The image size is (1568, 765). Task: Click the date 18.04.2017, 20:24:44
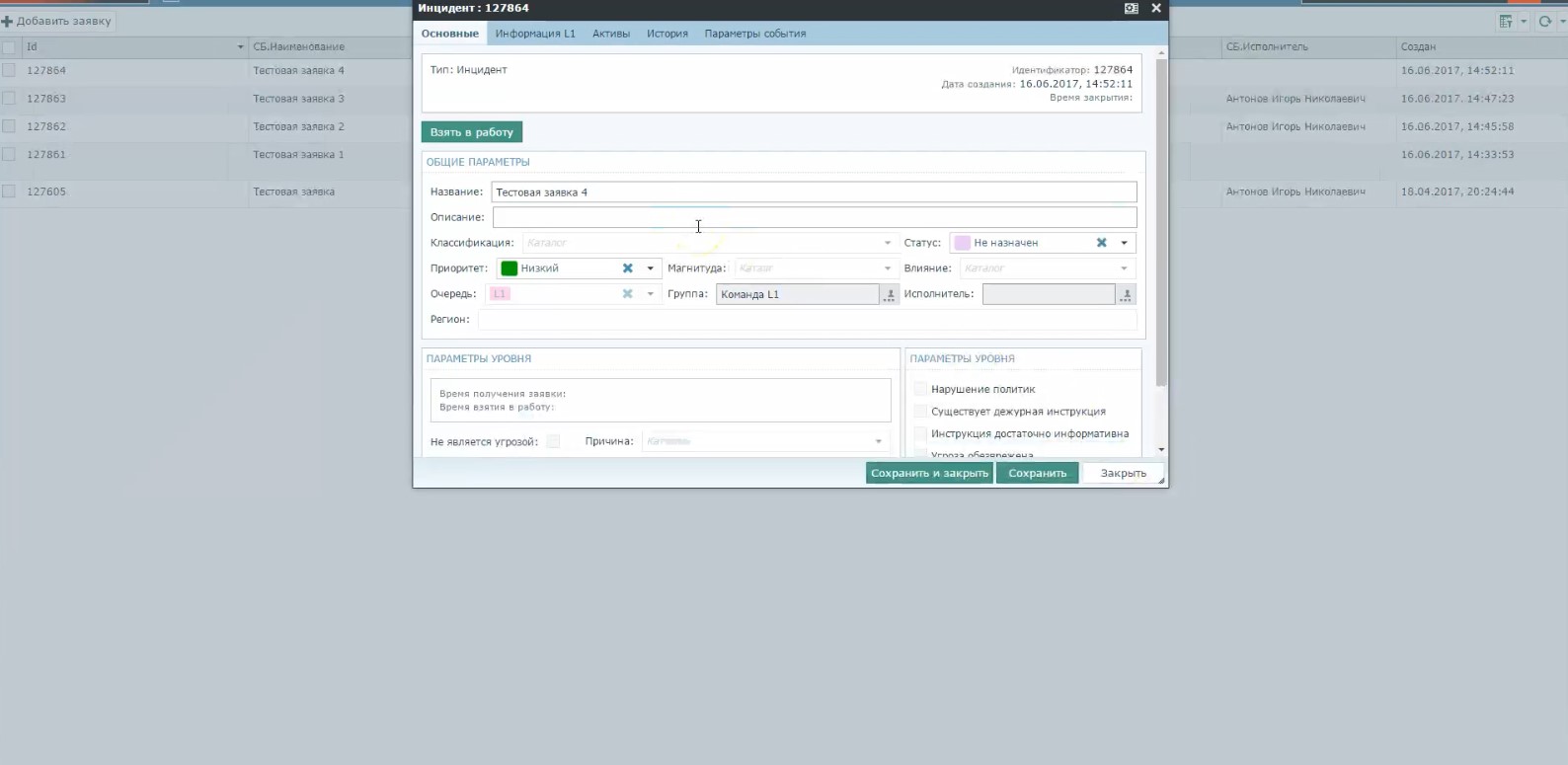[1457, 191]
